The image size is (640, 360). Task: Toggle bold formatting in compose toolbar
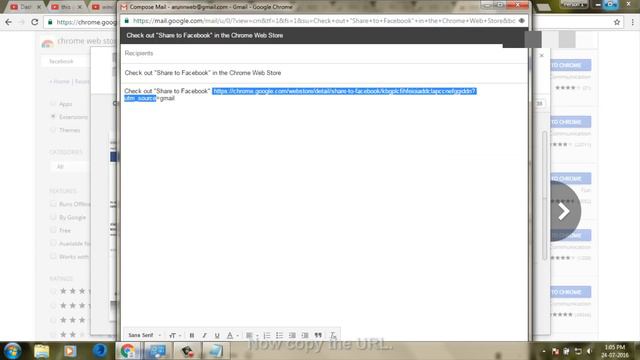click(191, 336)
